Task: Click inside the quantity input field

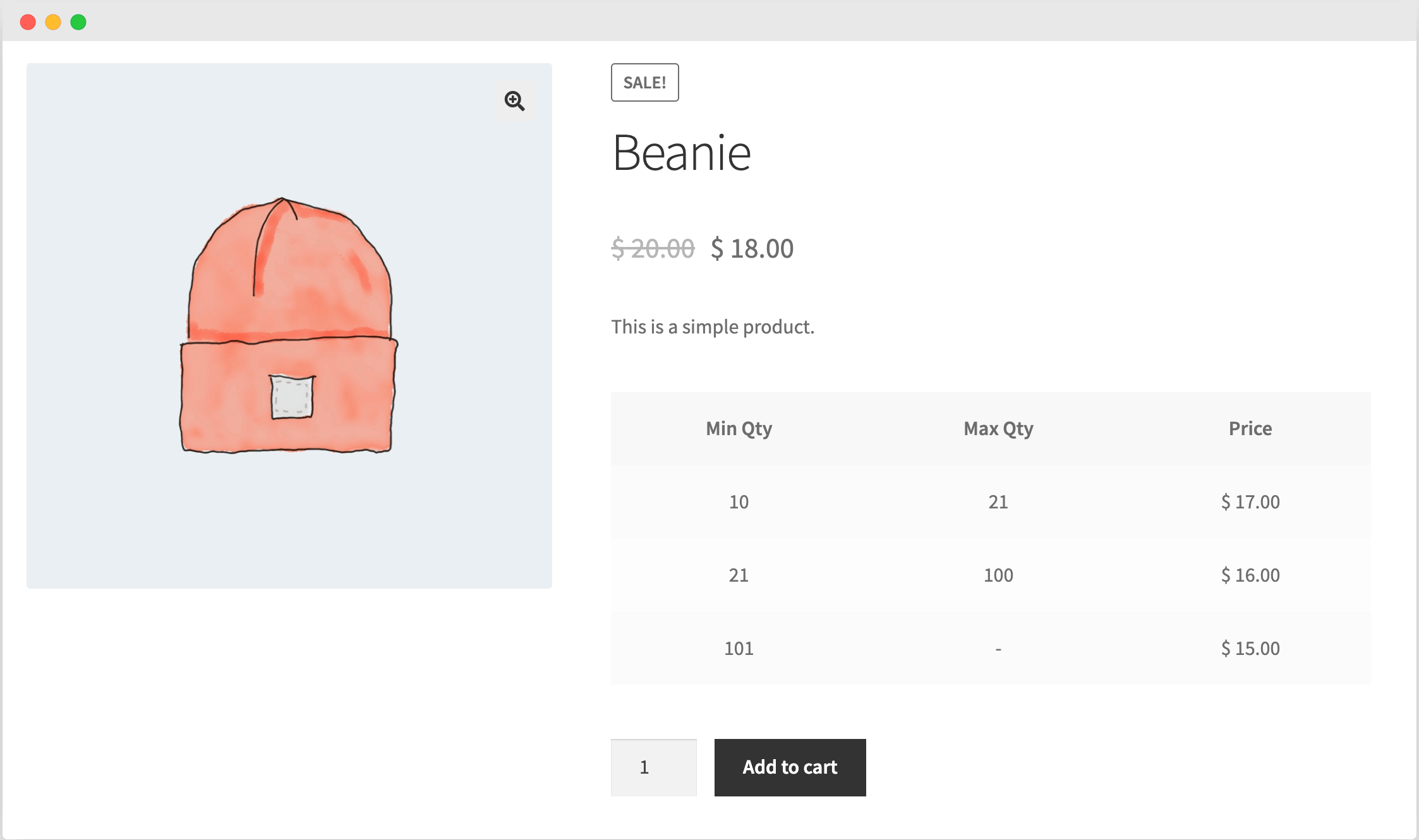Action: point(653,767)
